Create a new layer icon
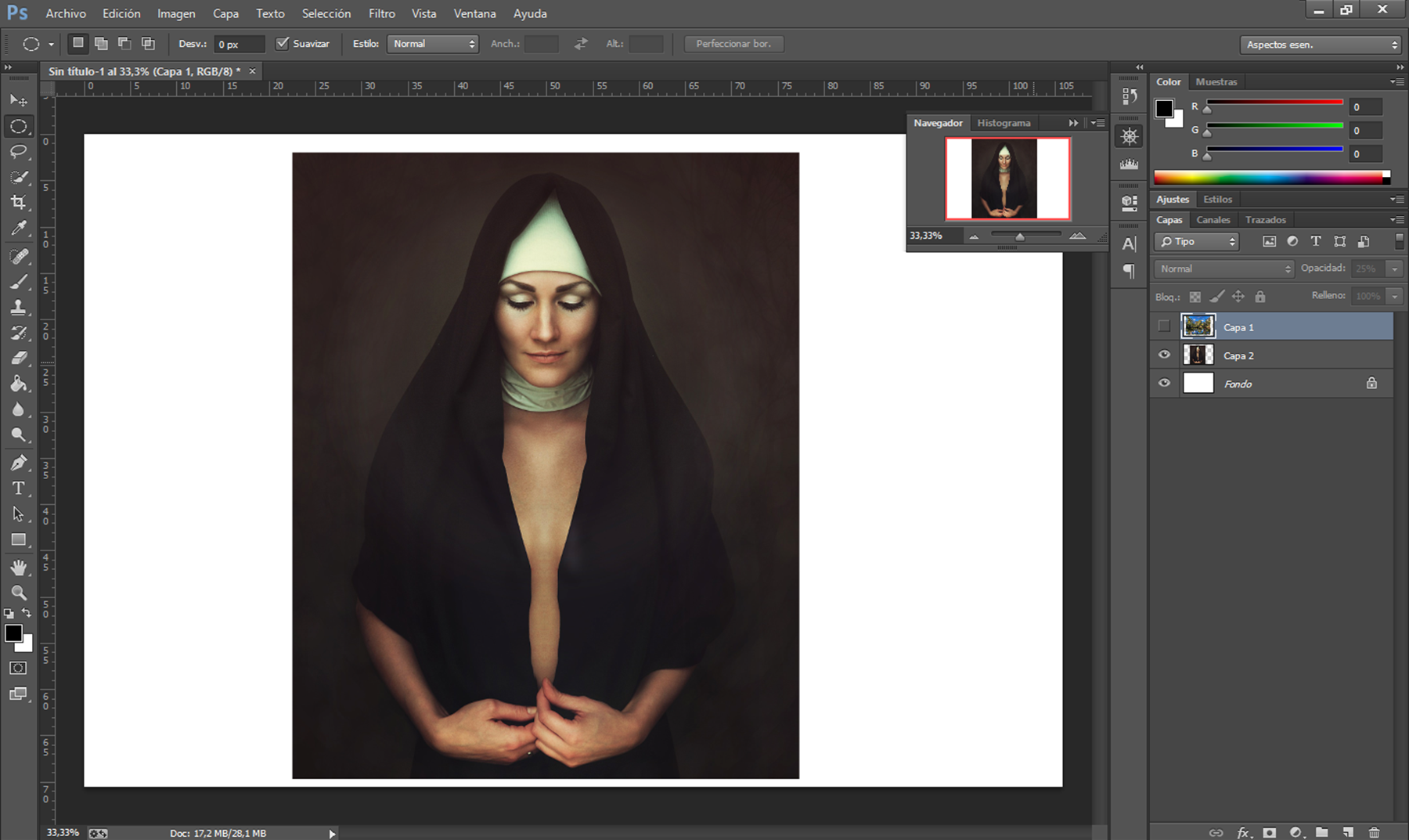 [1348, 832]
